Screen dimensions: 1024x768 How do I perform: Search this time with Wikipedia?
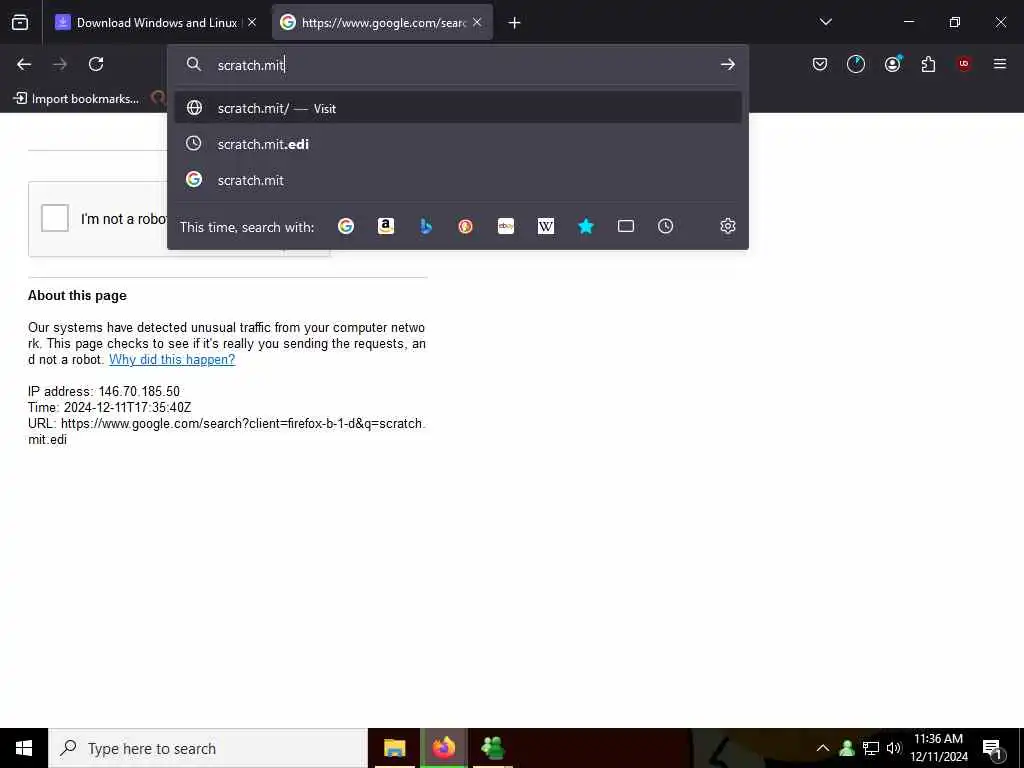(x=546, y=226)
